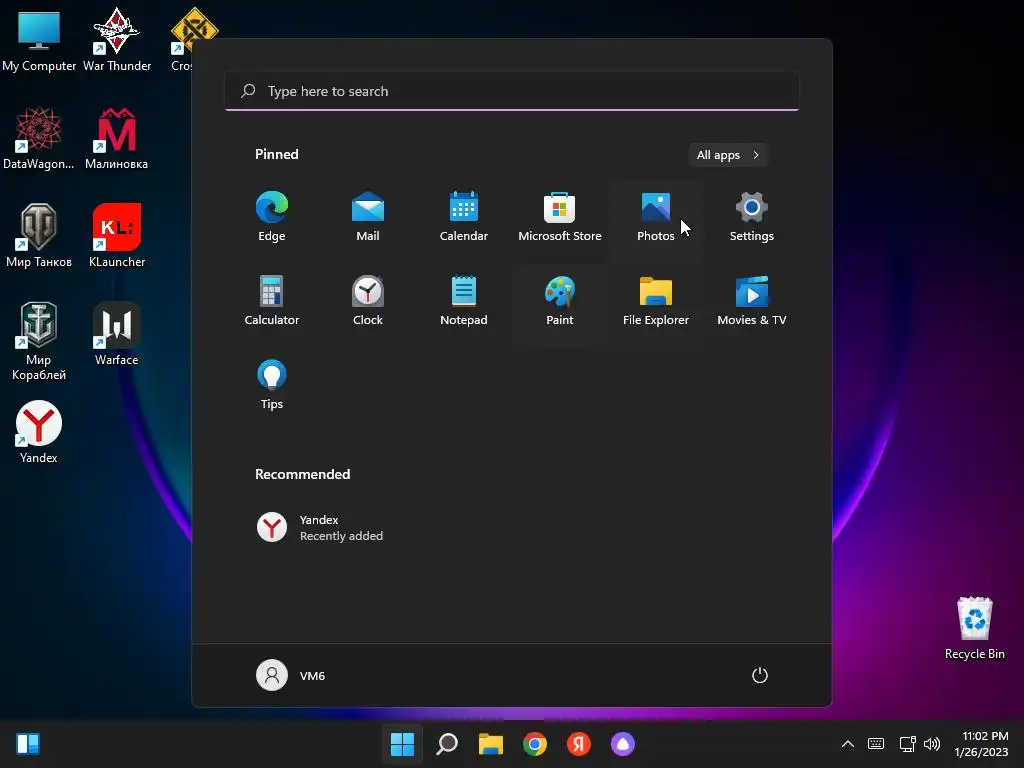1024x768 pixels.
Task: Select KLauncher desktop shortcut
Action: [117, 236]
